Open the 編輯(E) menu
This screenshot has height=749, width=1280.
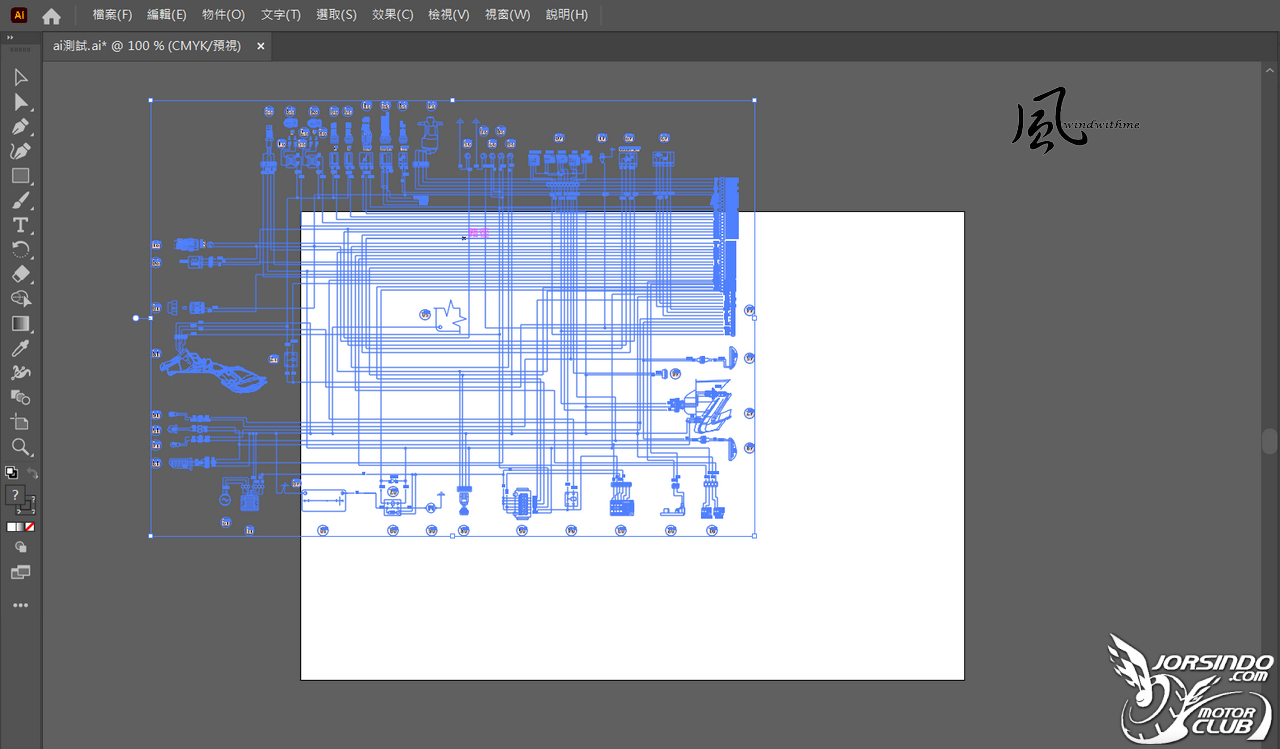(x=167, y=15)
